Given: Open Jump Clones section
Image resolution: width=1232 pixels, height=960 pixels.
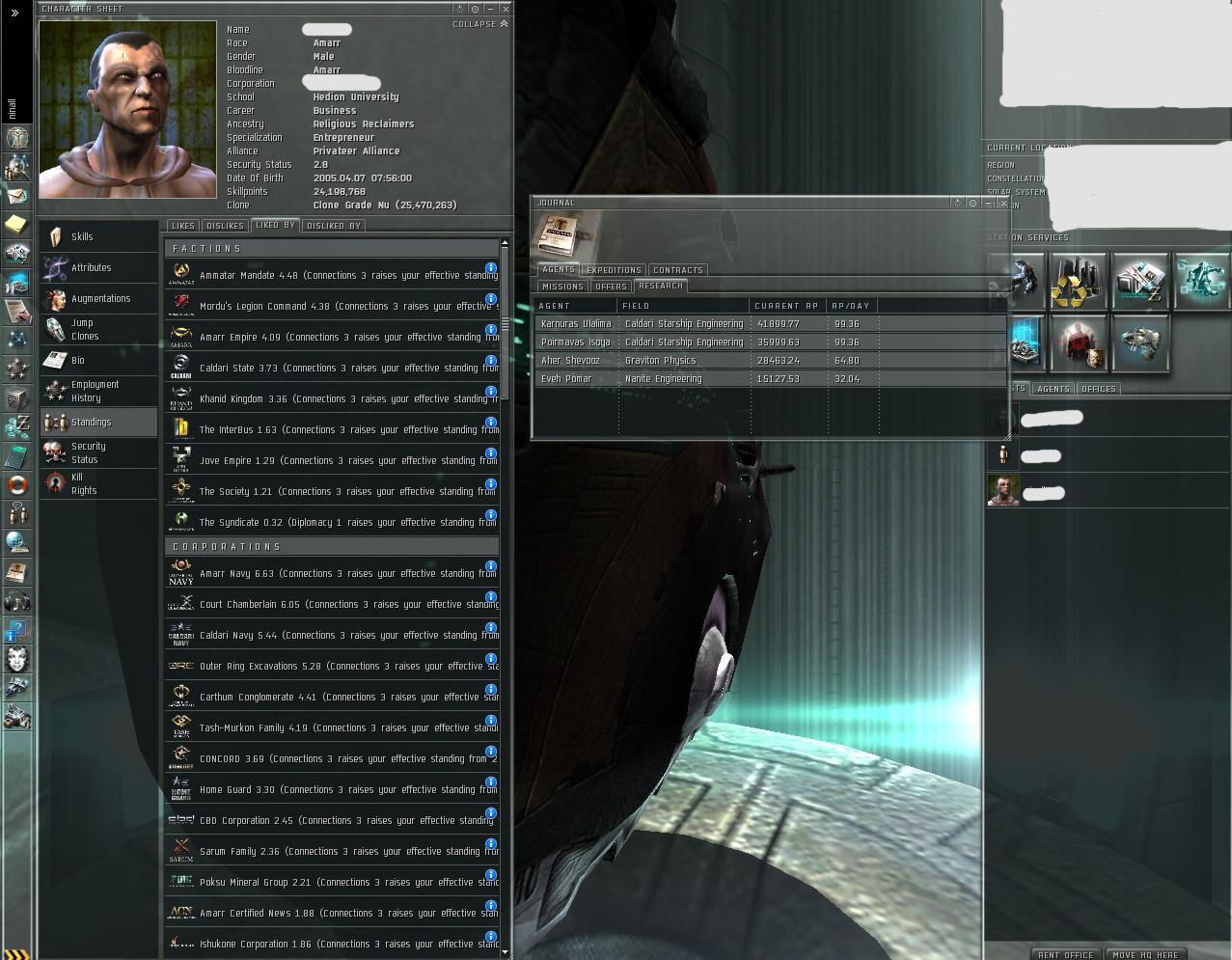Looking at the screenshot, I should tap(98, 329).
